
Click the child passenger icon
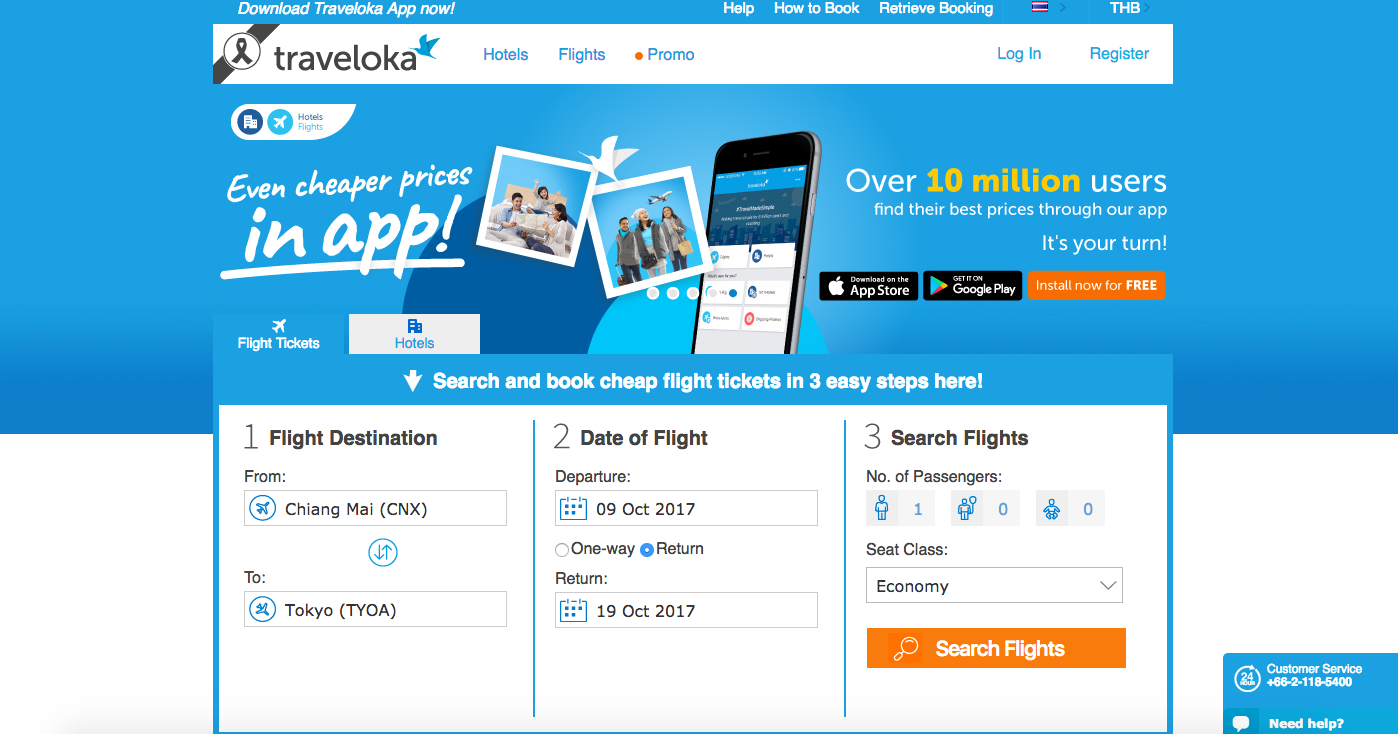(x=966, y=508)
